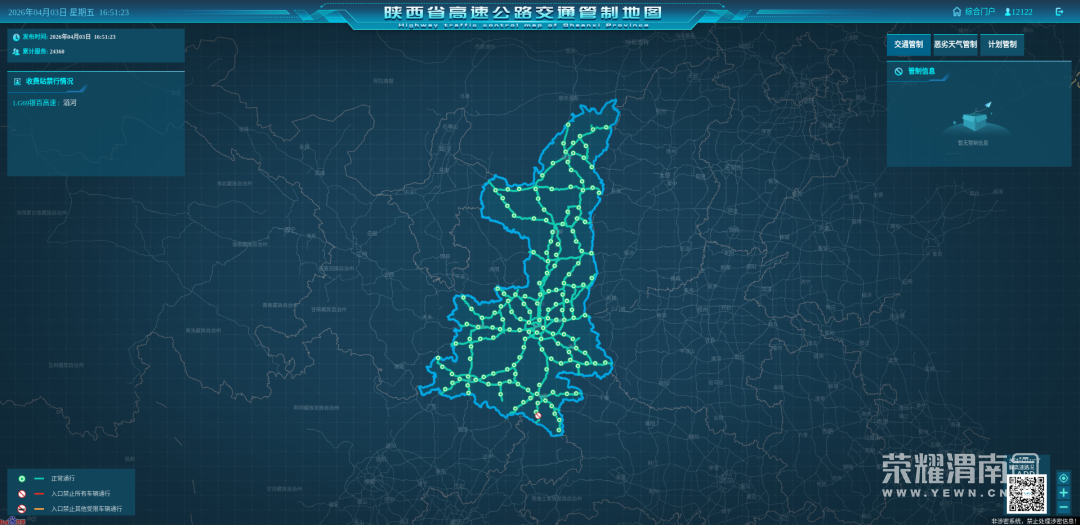Click the 累计服务 users icon
This screenshot has width=1080, height=525.
click(x=17, y=51)
